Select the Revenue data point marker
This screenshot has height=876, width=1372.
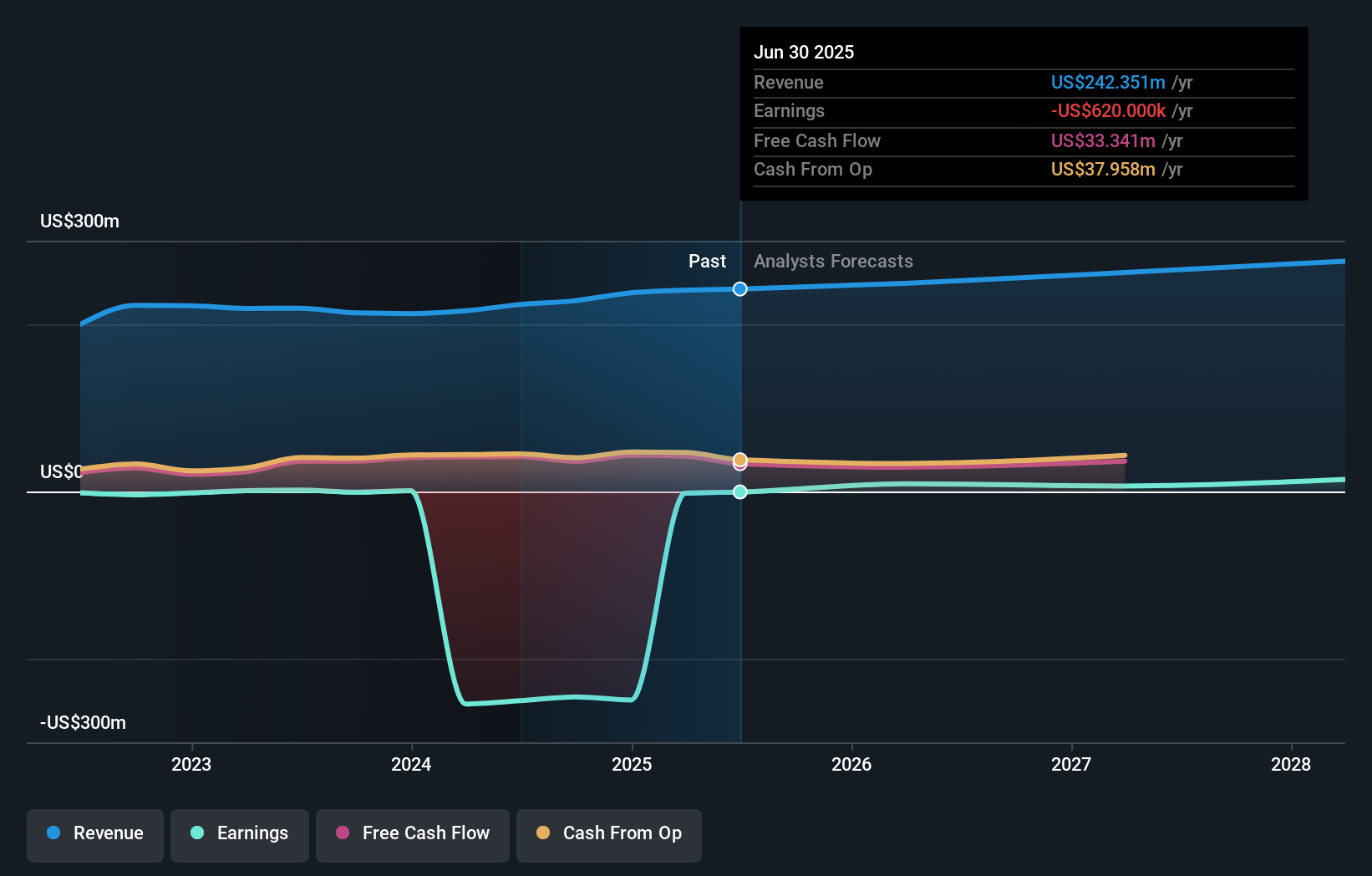click(740, 289)
